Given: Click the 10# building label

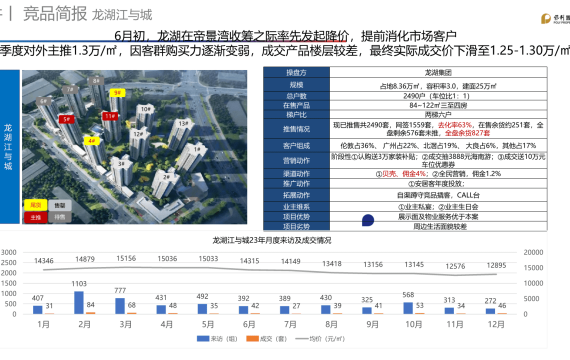Looking at the screenshot, I should [145, 109].
